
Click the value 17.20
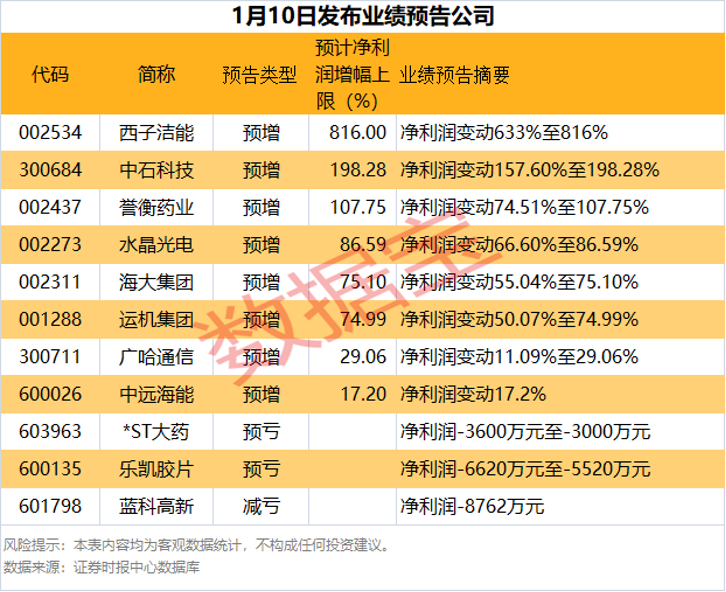click(x=363, y=395)
